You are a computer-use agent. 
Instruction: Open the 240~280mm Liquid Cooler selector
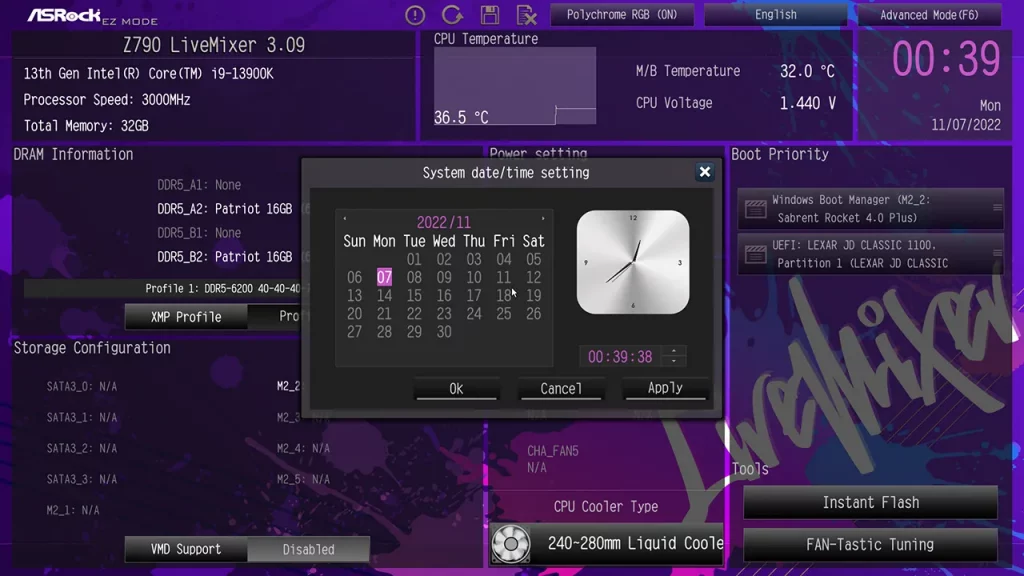pyautogui.click(x=607, y=543)
